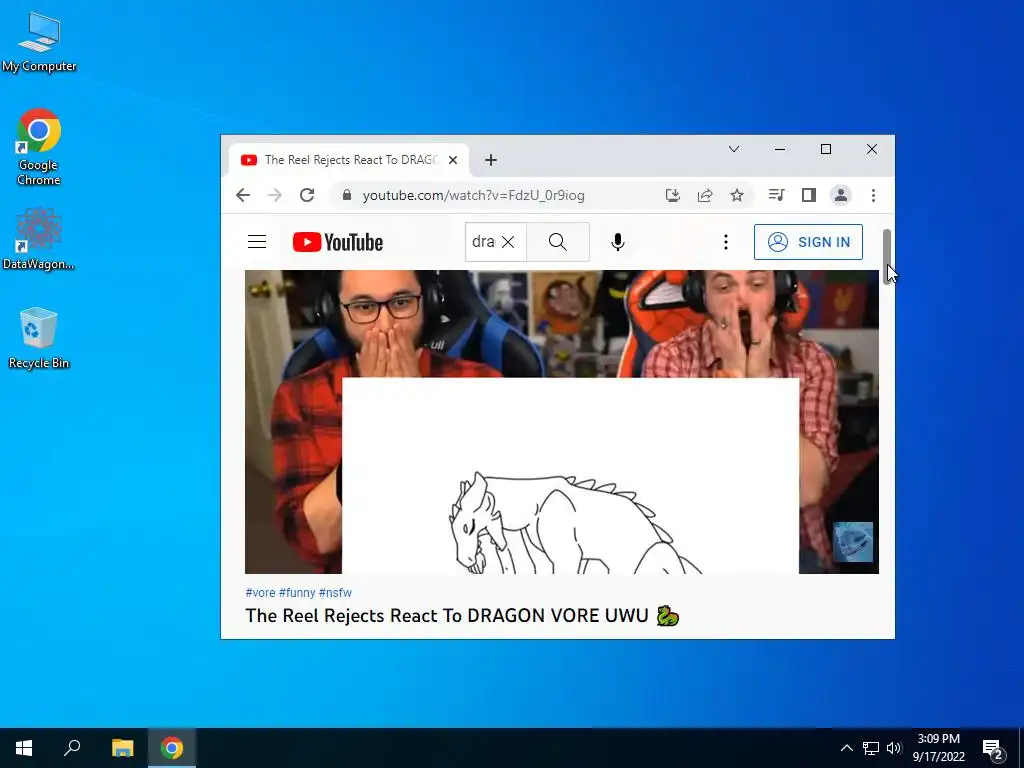Reload the page in Chrome
Screen dimensions: 1024x768
point(307,195)
